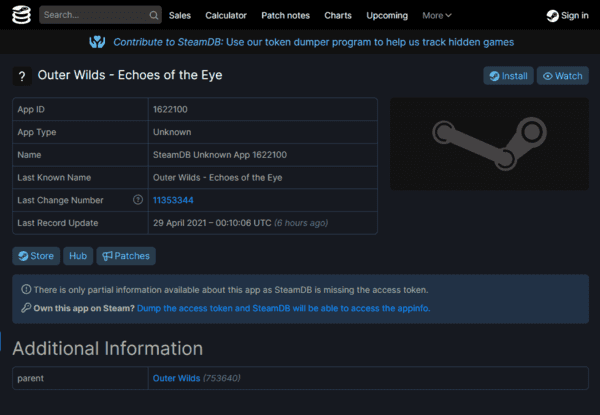Open the Sales page
Viewport: 600px width, 415px height.
point(180,16)
